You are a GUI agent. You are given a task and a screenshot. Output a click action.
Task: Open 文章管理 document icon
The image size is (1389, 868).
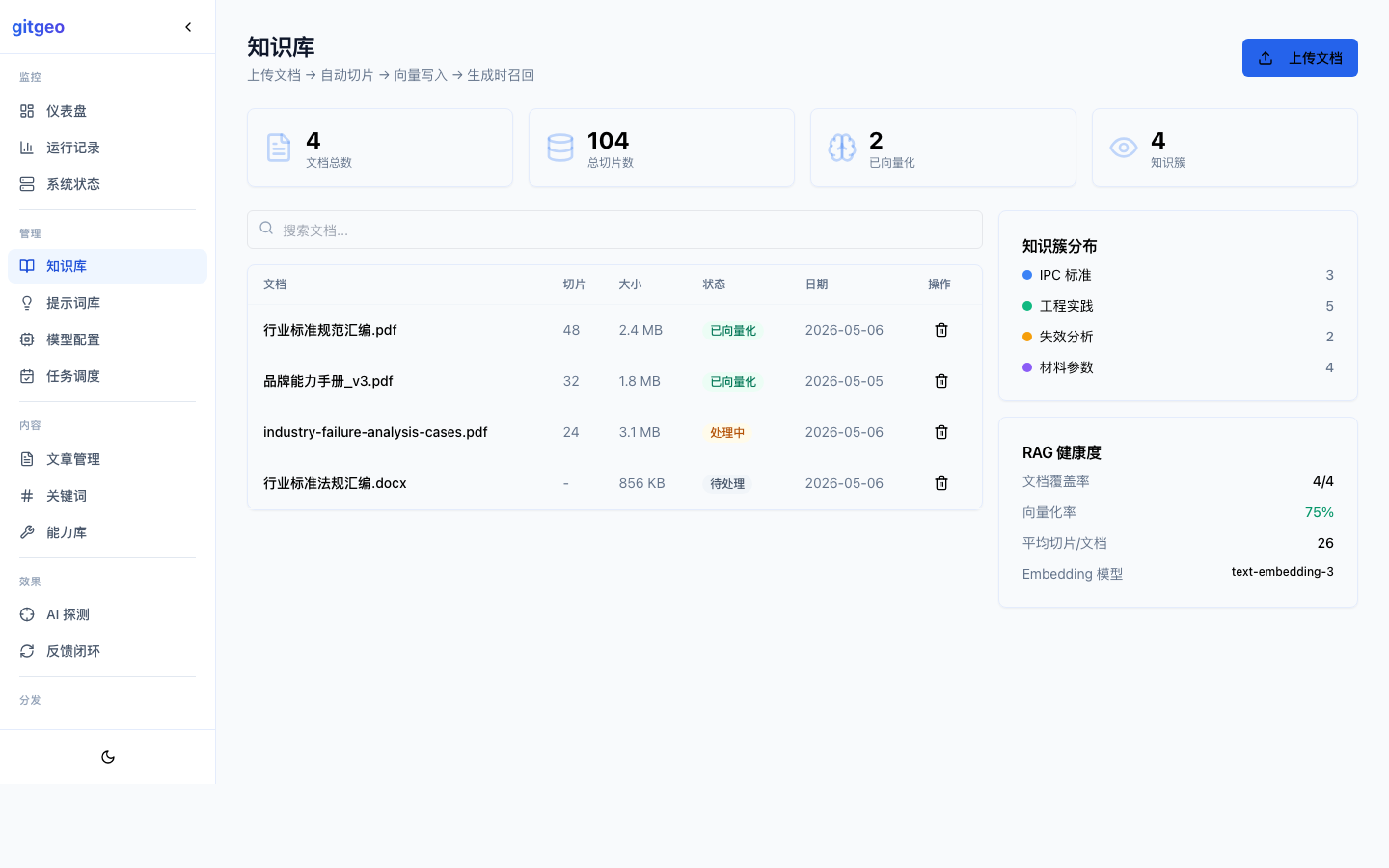(27, 459)
